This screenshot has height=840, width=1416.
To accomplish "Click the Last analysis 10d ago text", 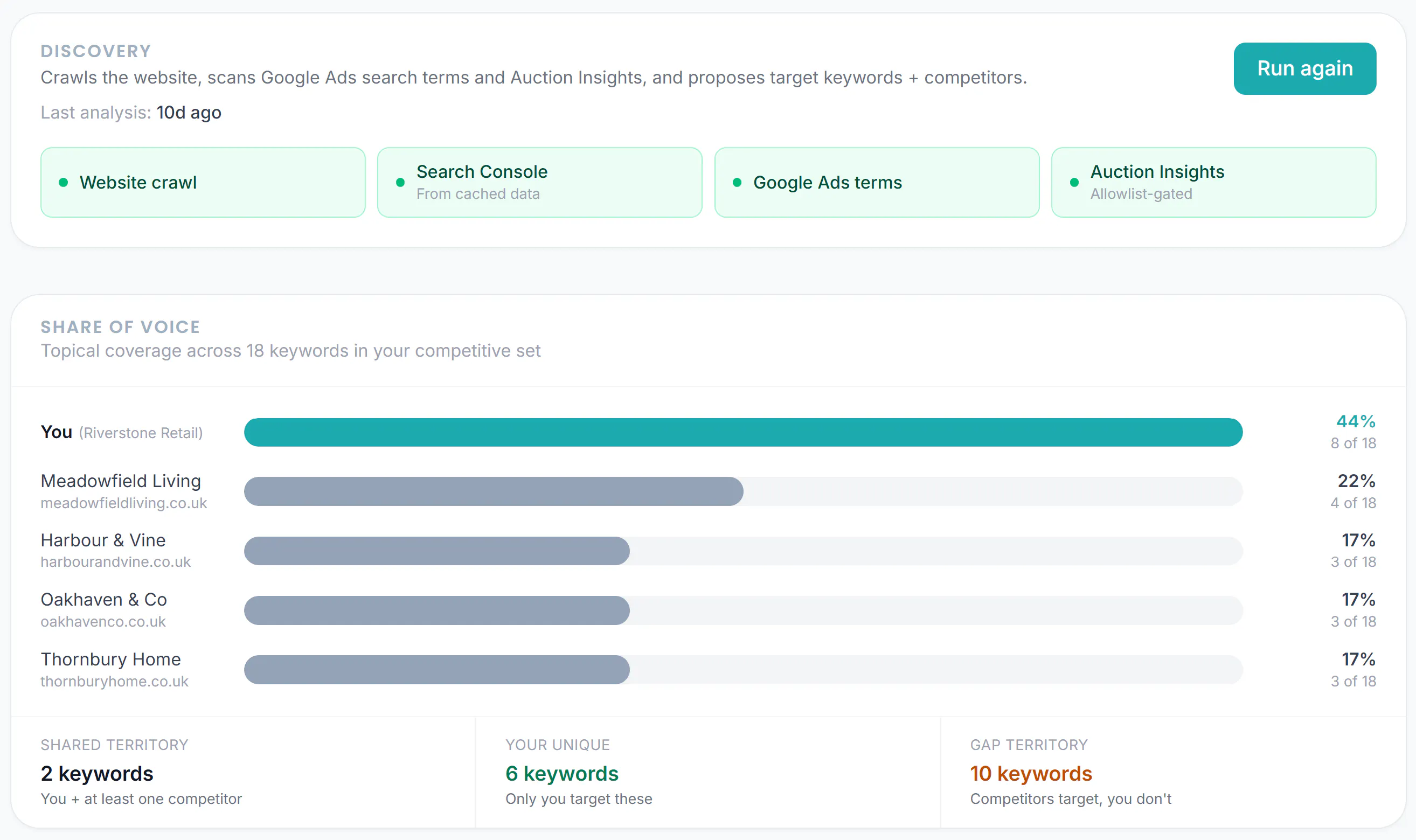I will click(131, 113).
